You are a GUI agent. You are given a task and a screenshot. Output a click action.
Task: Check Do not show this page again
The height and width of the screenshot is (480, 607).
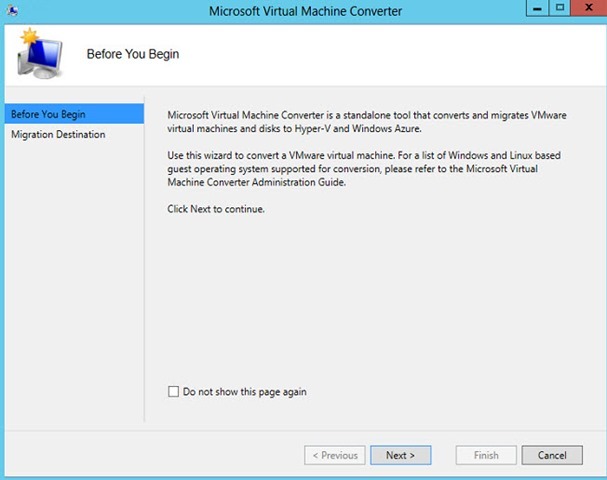pos(173,391)
